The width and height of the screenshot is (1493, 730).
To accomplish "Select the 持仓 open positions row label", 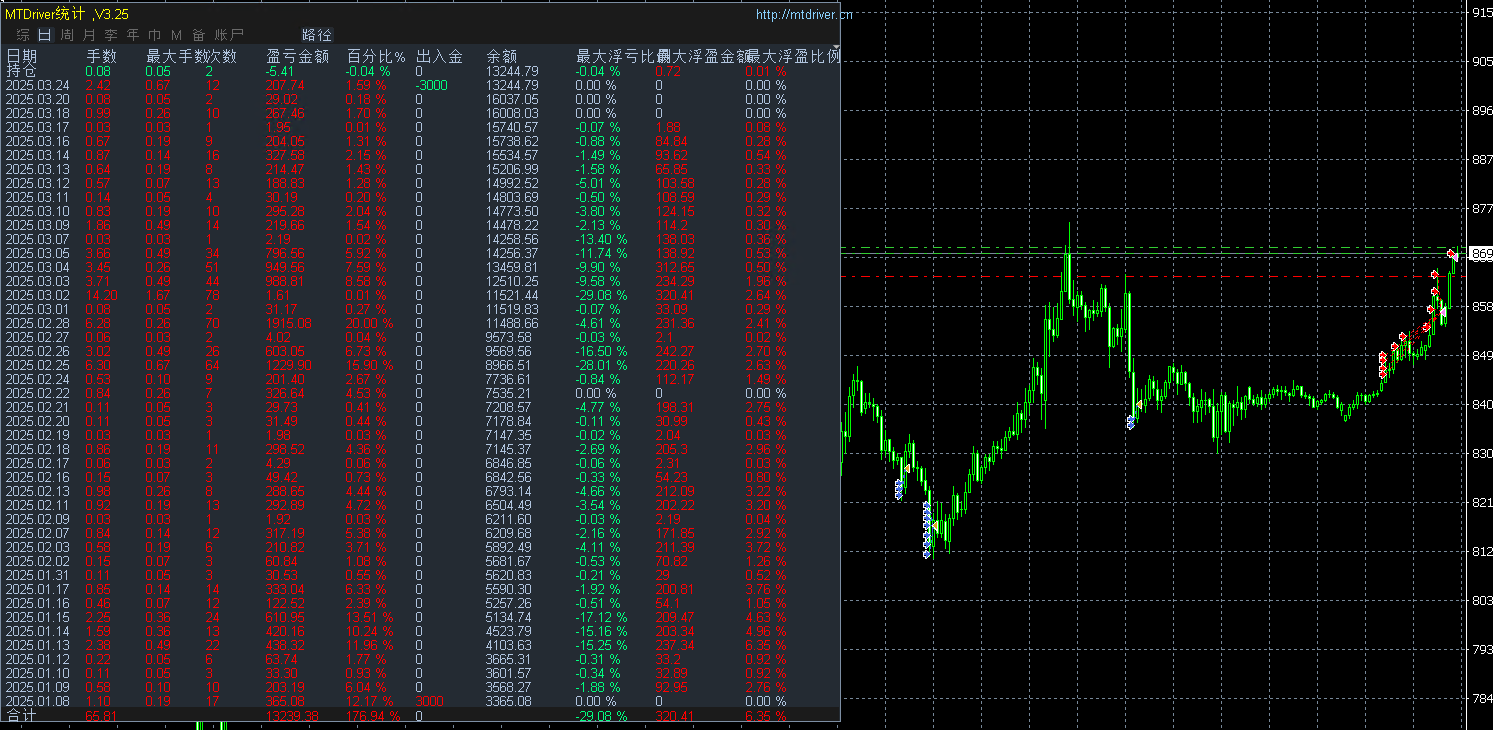I will click(21, 71).
